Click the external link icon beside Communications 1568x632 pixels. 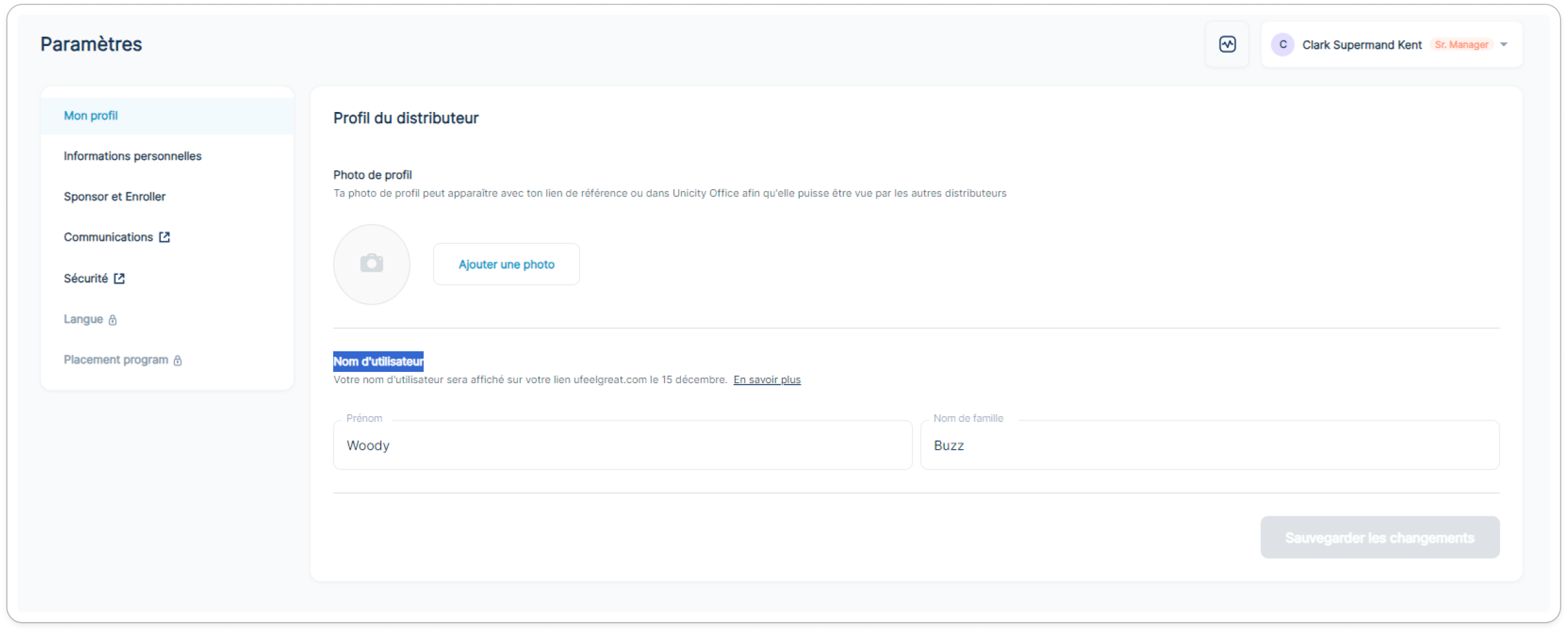[164, 237]
